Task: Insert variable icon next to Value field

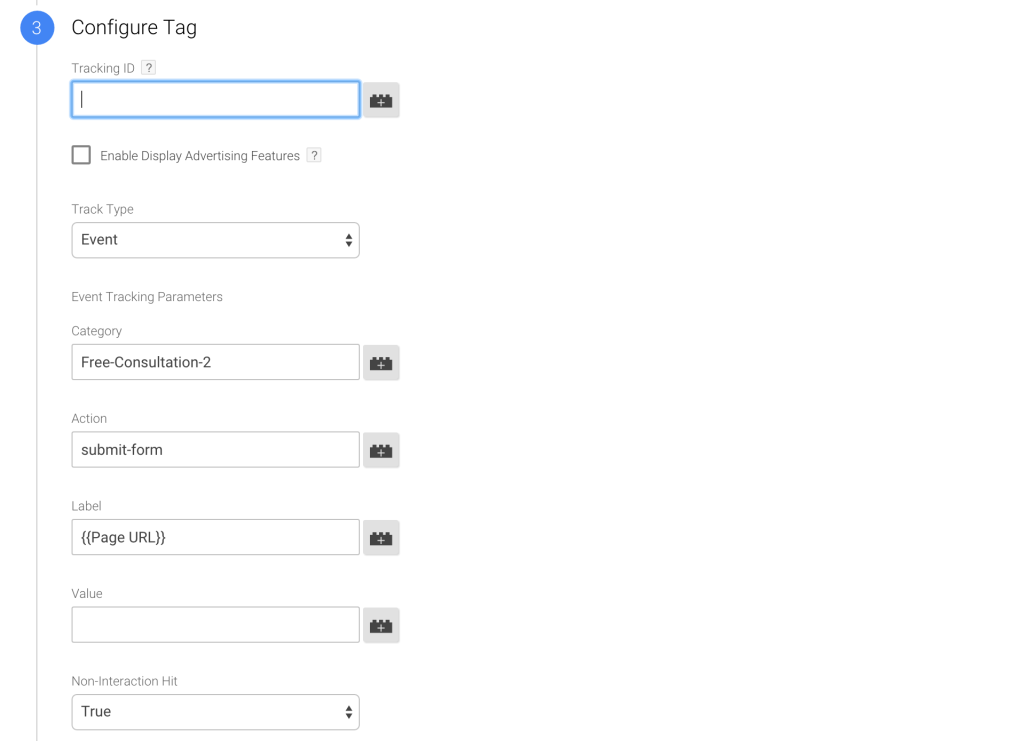Action: [x=381, y=625]
